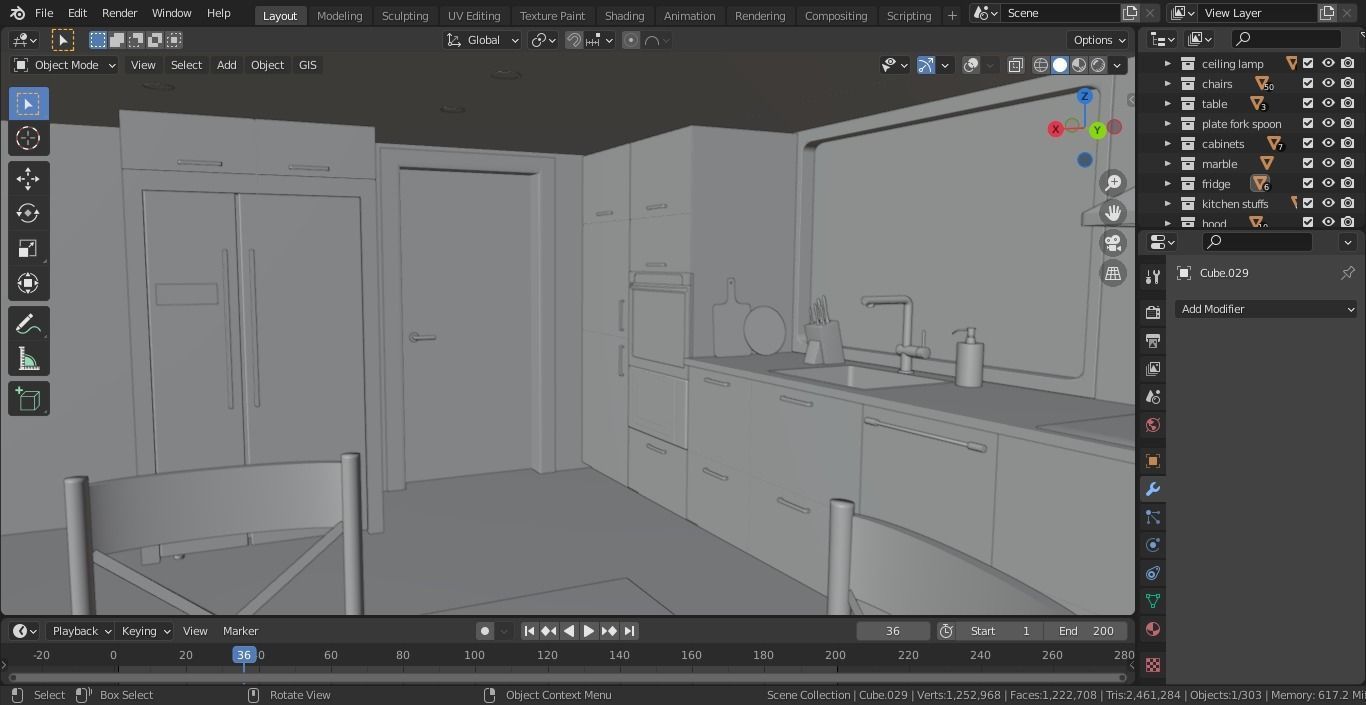This screenshot has height=705, width=1366.
Task: Jump to the end frame
Action: [x=629, y=631]
